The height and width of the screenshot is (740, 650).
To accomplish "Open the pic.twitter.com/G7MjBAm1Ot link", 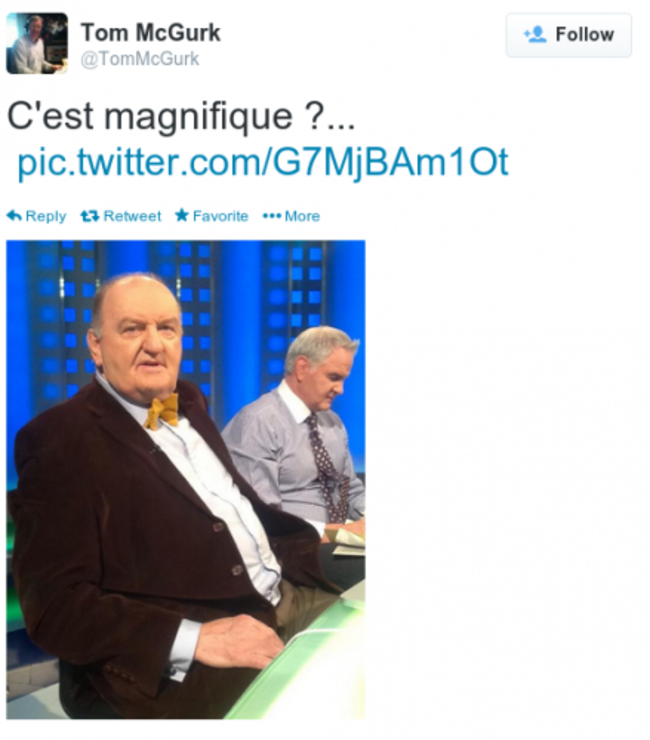I will click(x=263, y=162).
